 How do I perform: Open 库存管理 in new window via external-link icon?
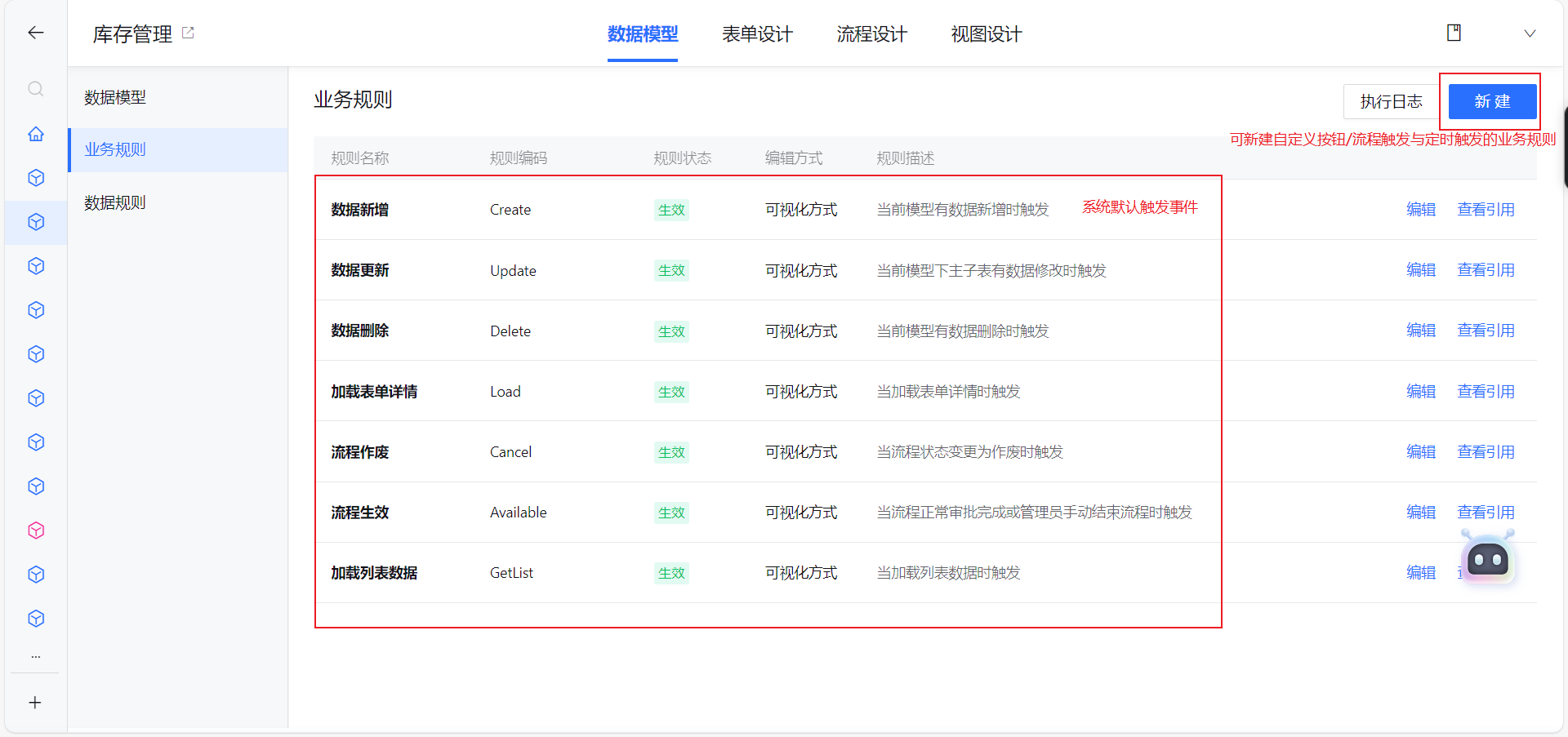188,33
